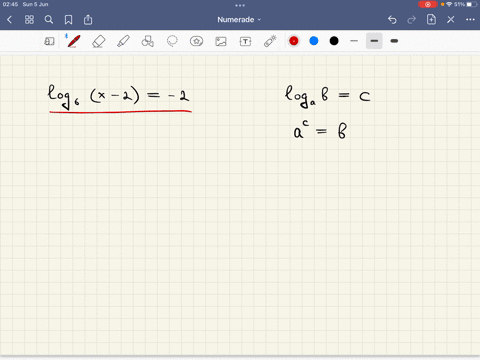Open the share export icon
The height and width of the screenshot is (360, 480).
[x=88, y=20]
